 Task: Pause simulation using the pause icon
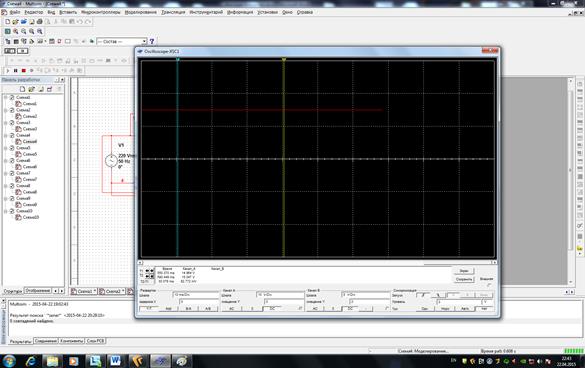16,70
